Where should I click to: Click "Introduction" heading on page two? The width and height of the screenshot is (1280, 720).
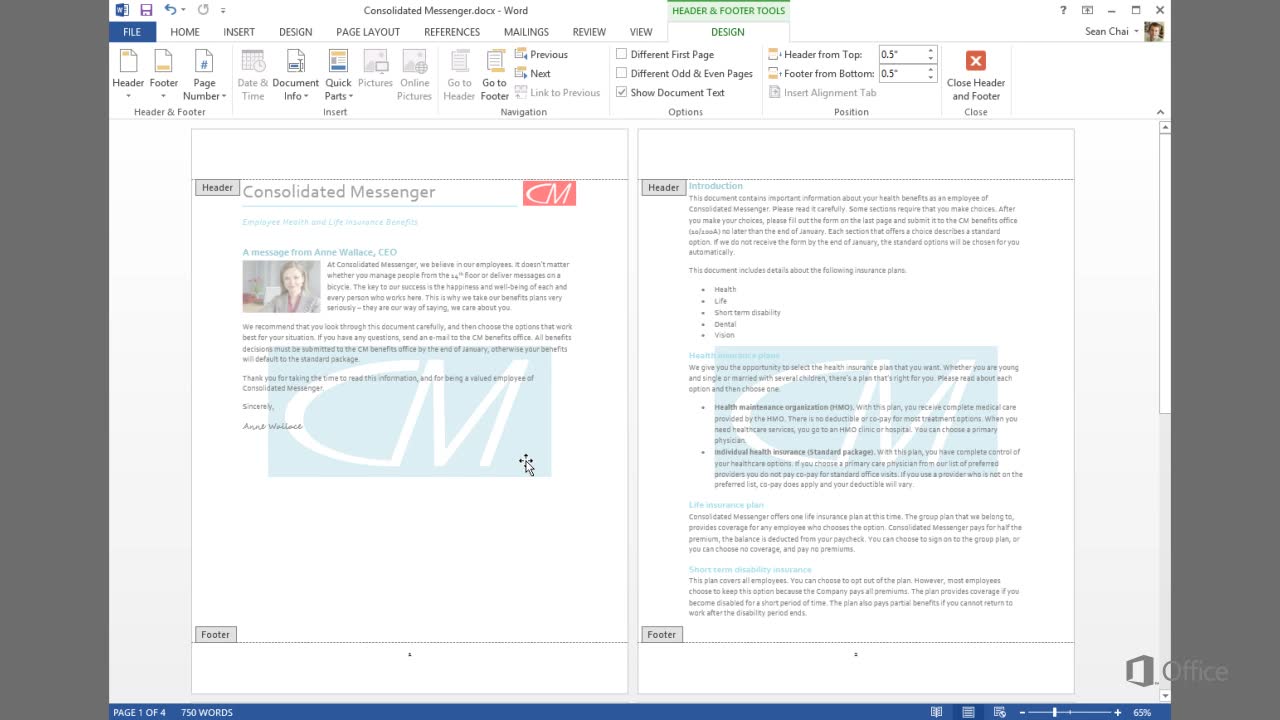[x=715, y=186]
